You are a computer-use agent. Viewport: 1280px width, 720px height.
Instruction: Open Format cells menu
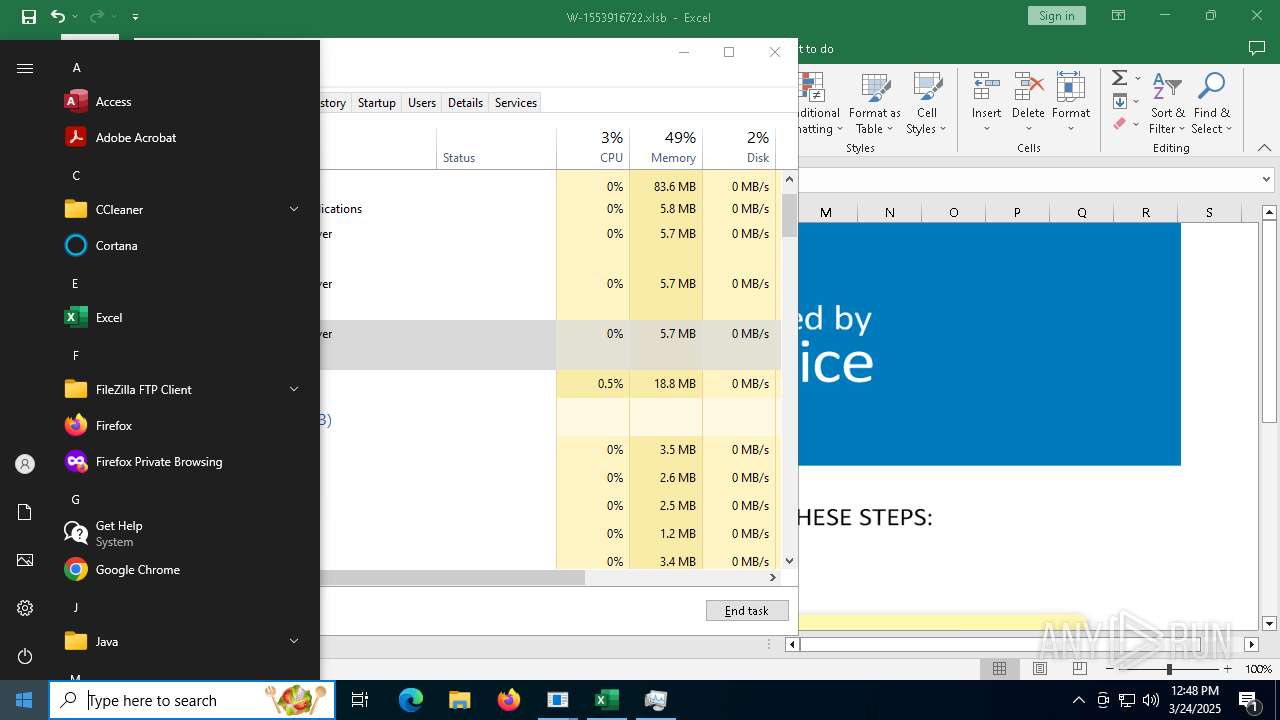[x=1071, y=104]
